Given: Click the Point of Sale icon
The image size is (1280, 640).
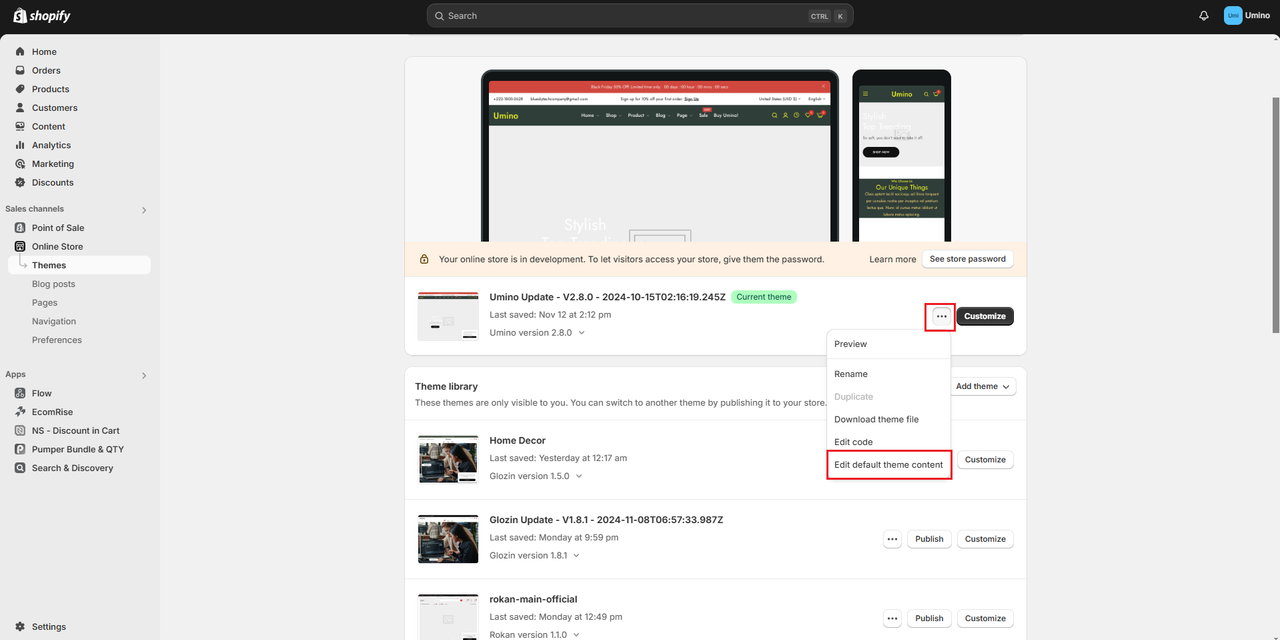Looking at the screenshot, I should tap(20, 228).
